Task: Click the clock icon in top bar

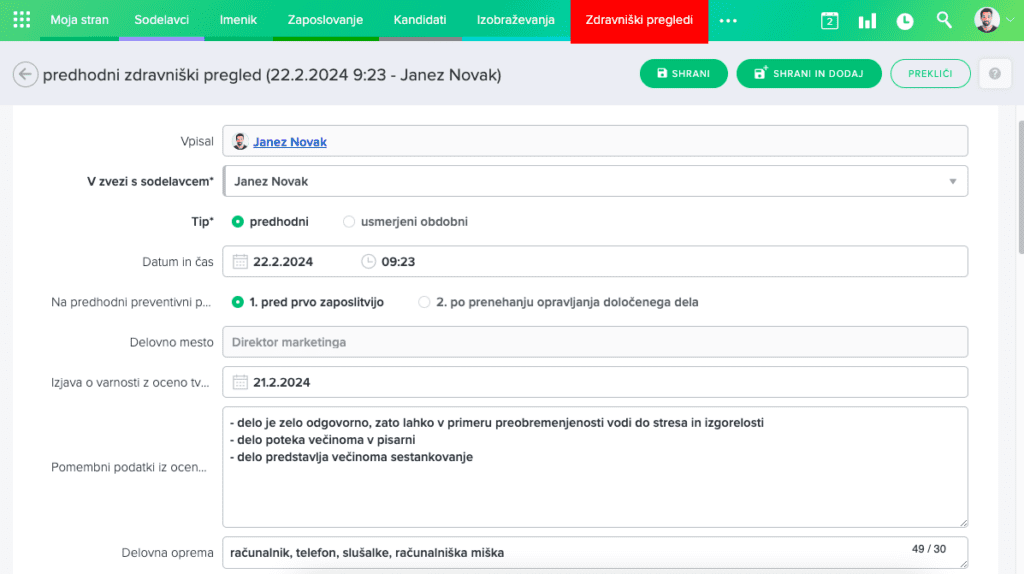Action: click(x=905, y=20)
